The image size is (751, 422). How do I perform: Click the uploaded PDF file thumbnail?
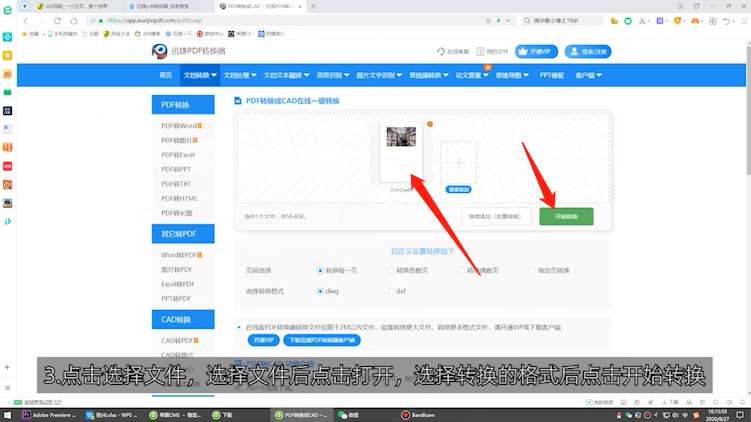click(x=401, y=152)
